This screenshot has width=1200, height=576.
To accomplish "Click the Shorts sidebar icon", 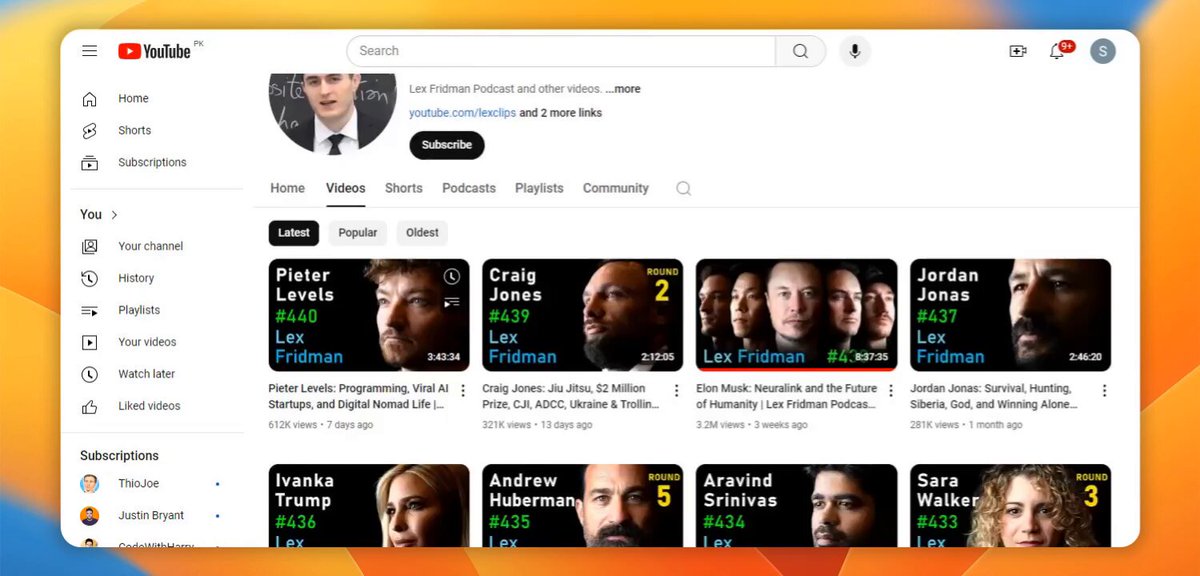I will tap(90, 131).
